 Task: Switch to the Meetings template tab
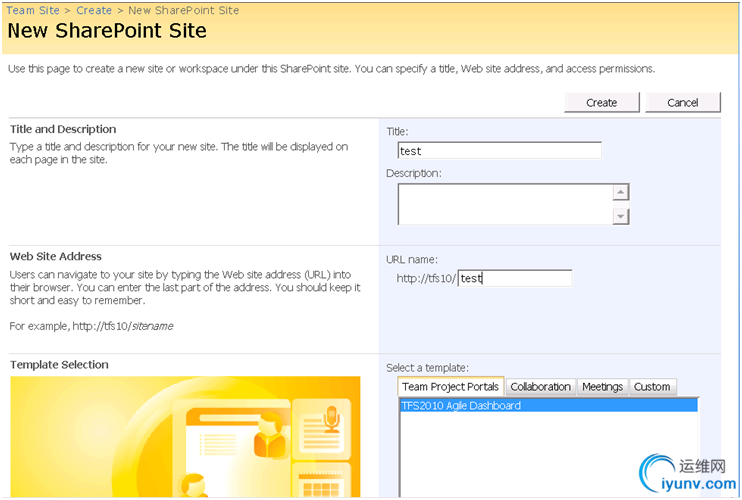602,387
